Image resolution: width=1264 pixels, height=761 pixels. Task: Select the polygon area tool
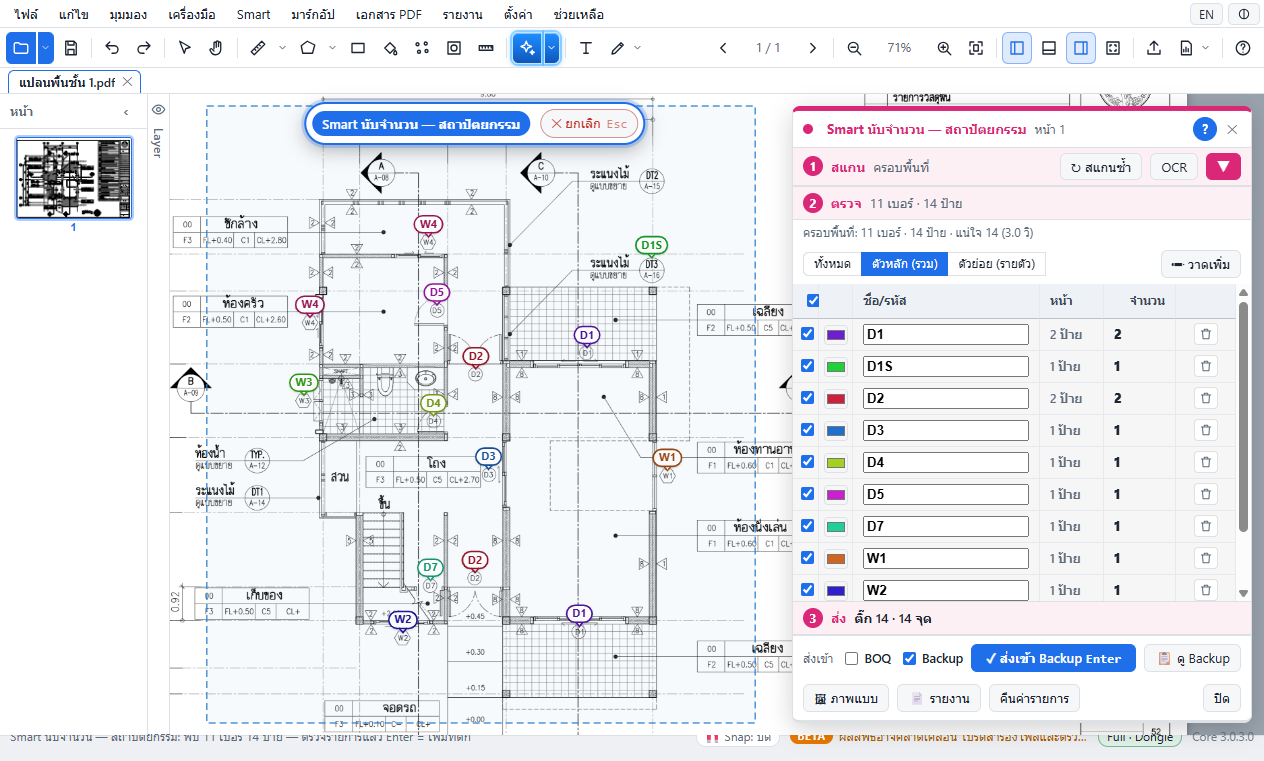pos(308,48)
